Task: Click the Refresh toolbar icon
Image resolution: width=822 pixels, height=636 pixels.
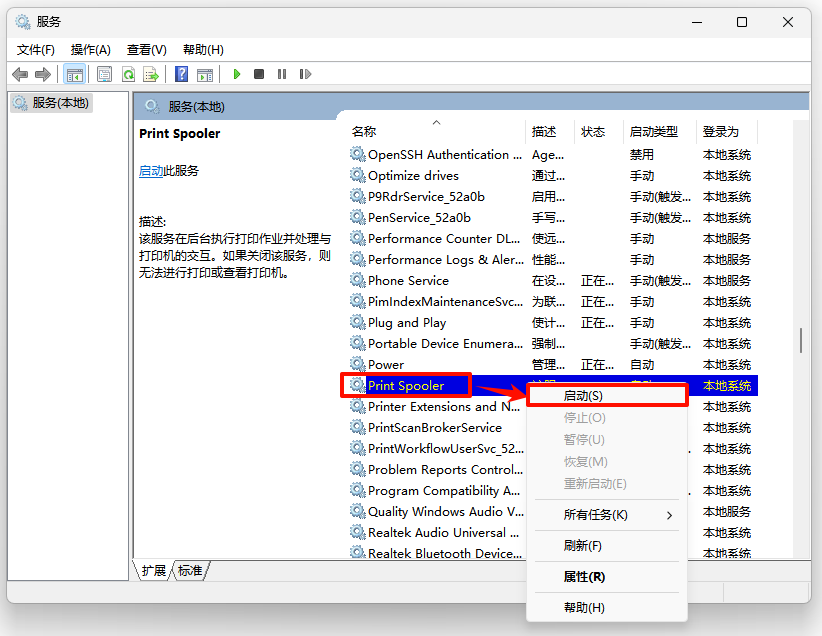Action: point(128,74)
